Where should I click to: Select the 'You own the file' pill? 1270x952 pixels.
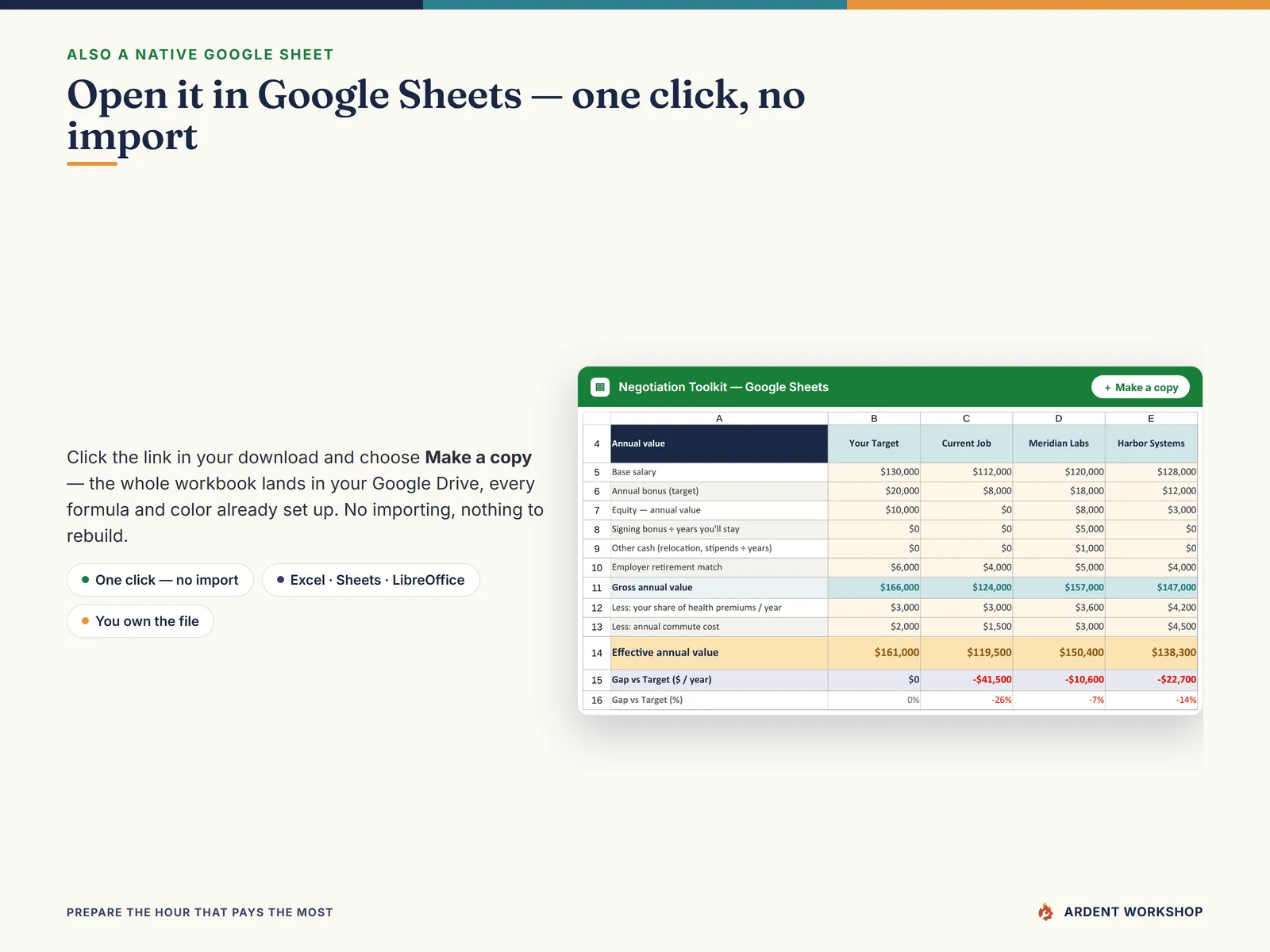(140, 621)
